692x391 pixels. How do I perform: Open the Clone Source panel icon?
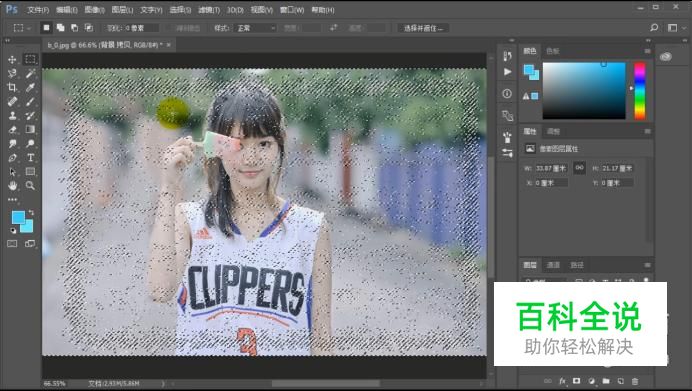click(x=508, y=116)
